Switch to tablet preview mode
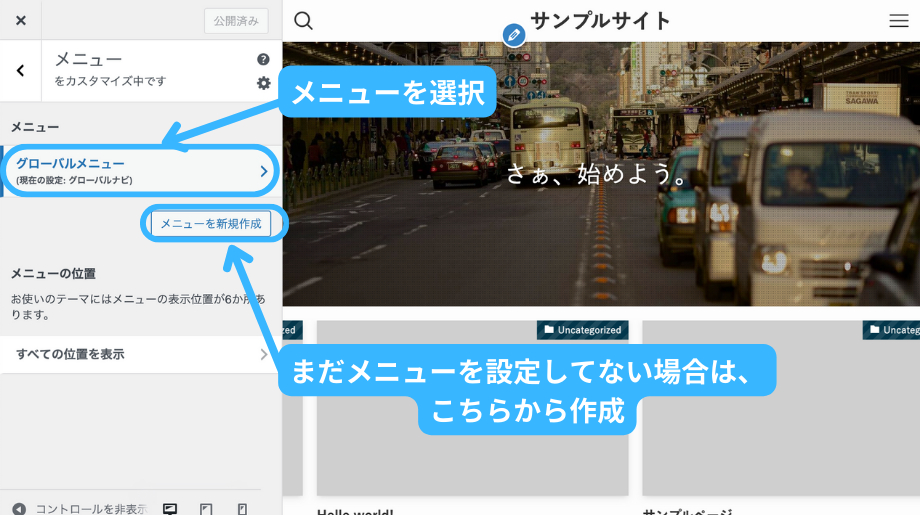 tap(206, 508)
